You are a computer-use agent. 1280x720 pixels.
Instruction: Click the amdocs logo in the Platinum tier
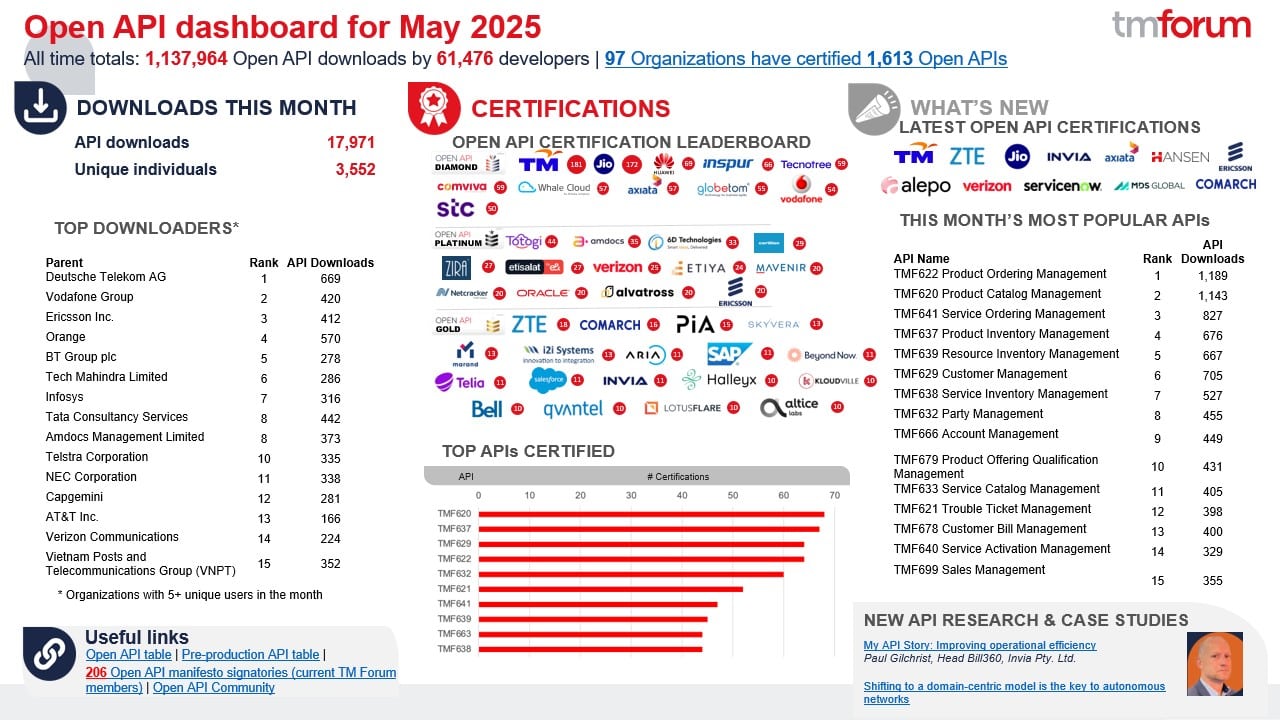599,241
